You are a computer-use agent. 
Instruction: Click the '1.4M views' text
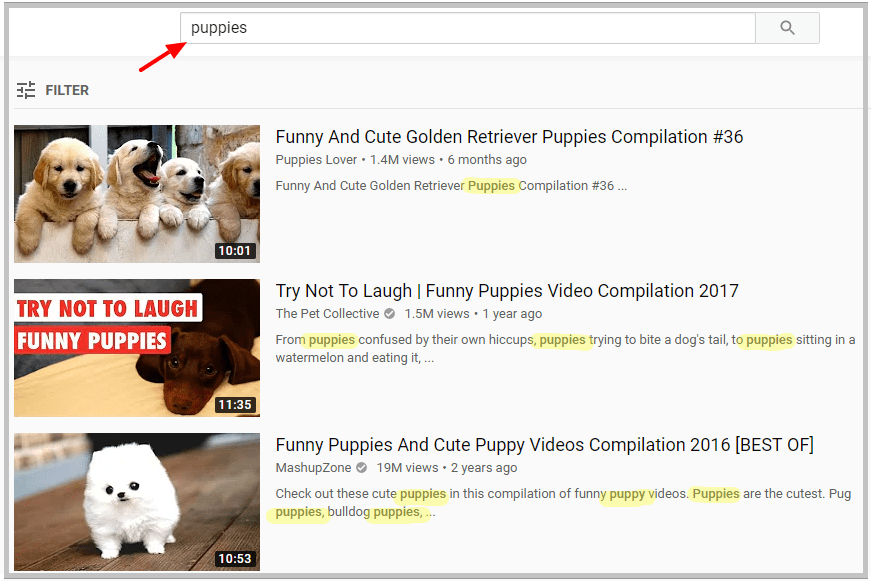(x=402, y=160)
